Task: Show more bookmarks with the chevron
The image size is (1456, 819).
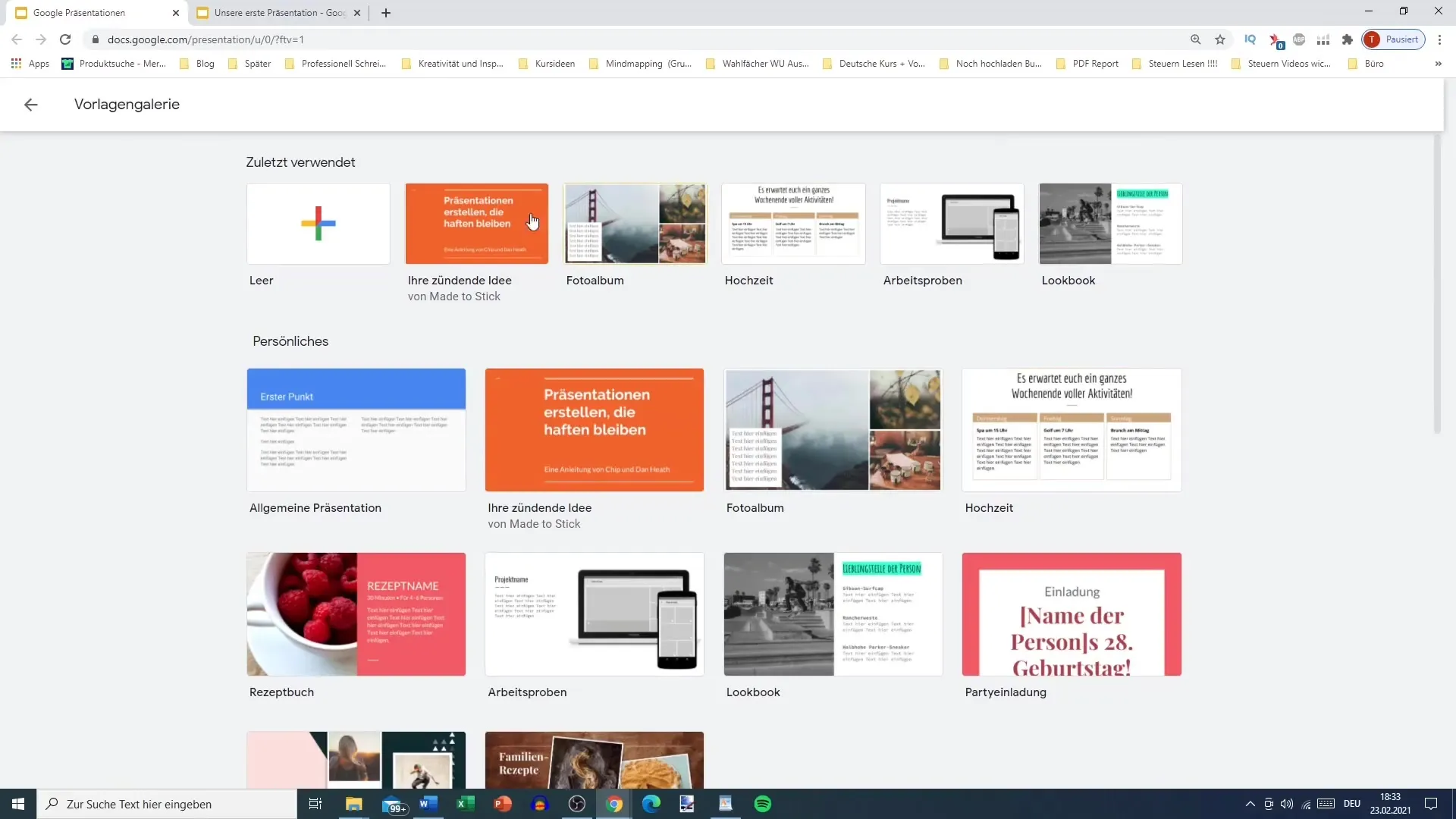Action: 1439,64
